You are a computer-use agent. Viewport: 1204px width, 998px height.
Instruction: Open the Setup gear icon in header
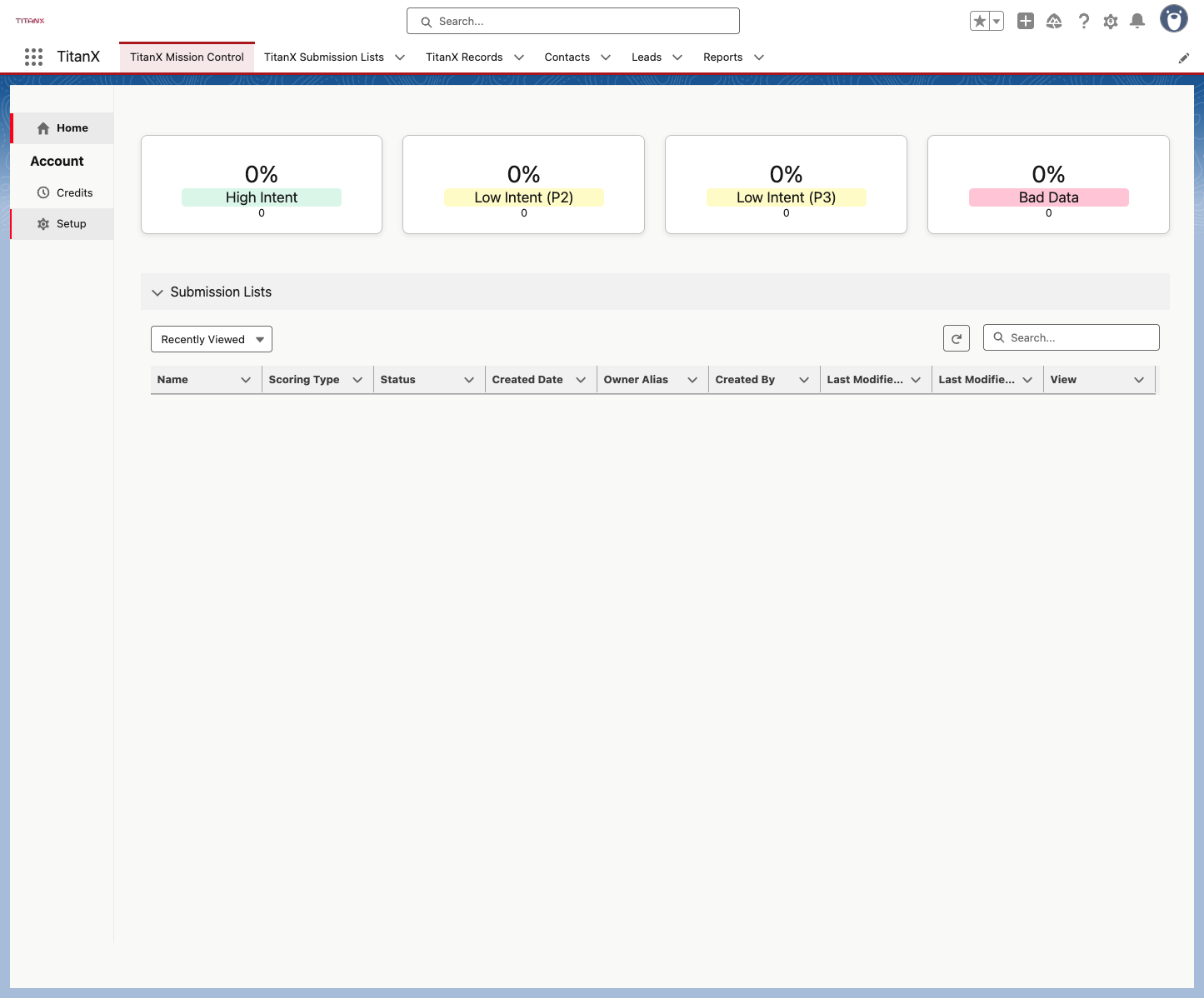click(x=1111, y=22)
